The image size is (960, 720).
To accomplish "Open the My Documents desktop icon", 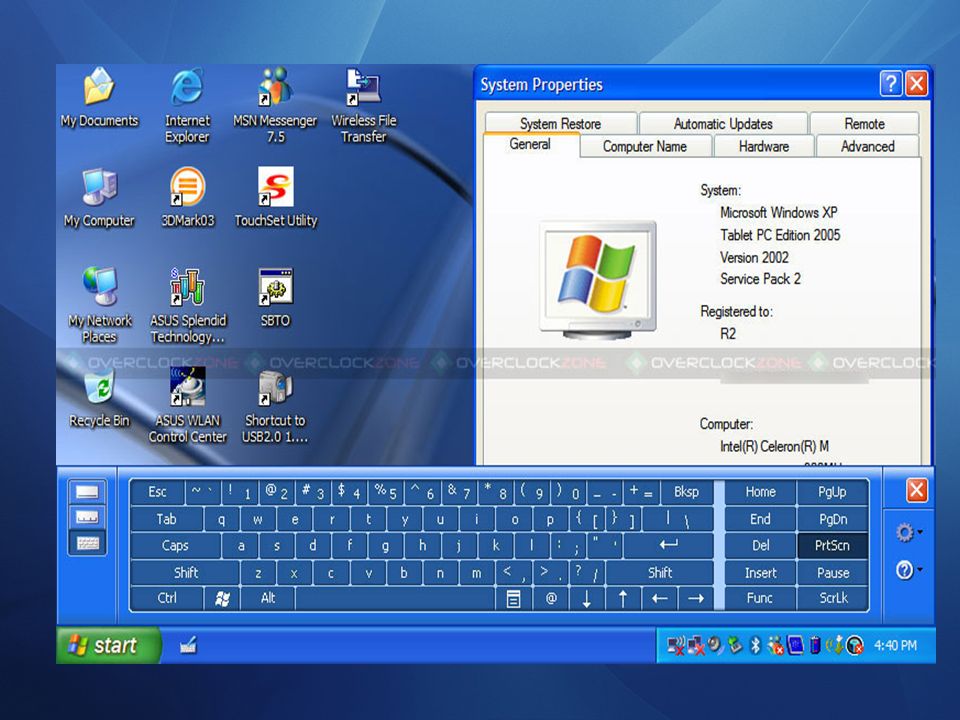I will click(x=99, y=98).
